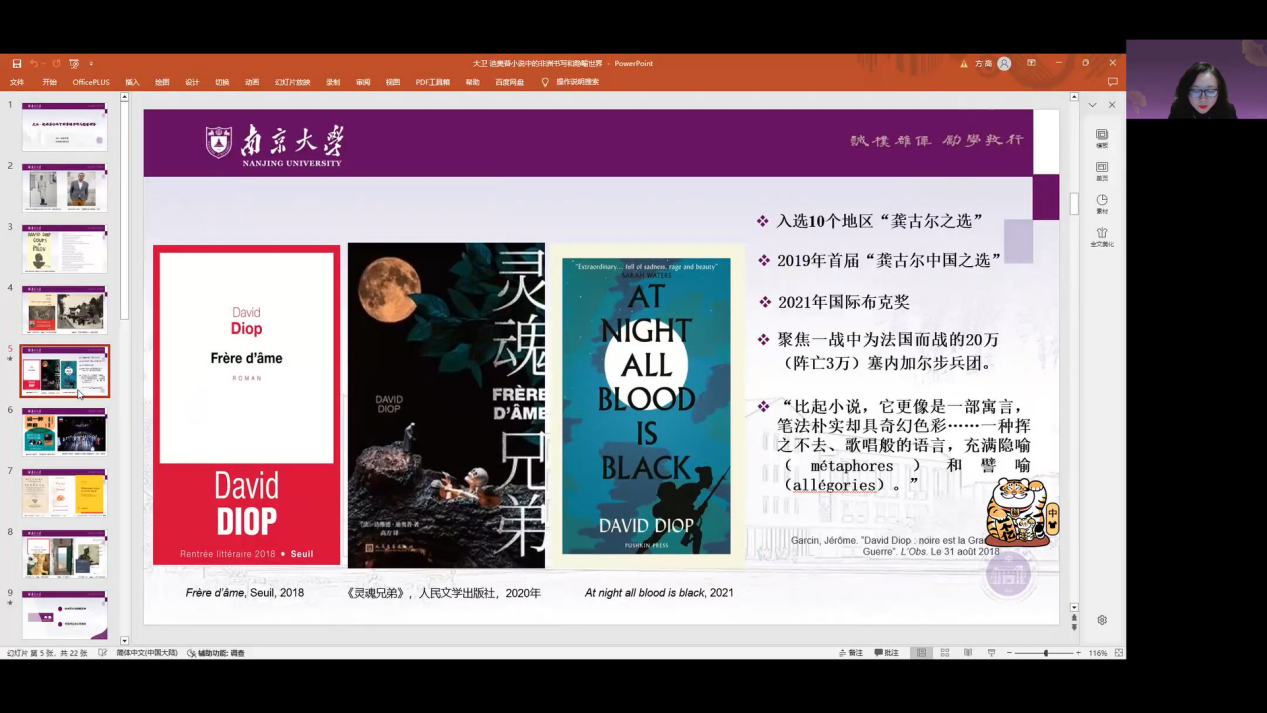Click the 辅助功能 accessibility check button
1267x713 pixels.
[216, 653]
